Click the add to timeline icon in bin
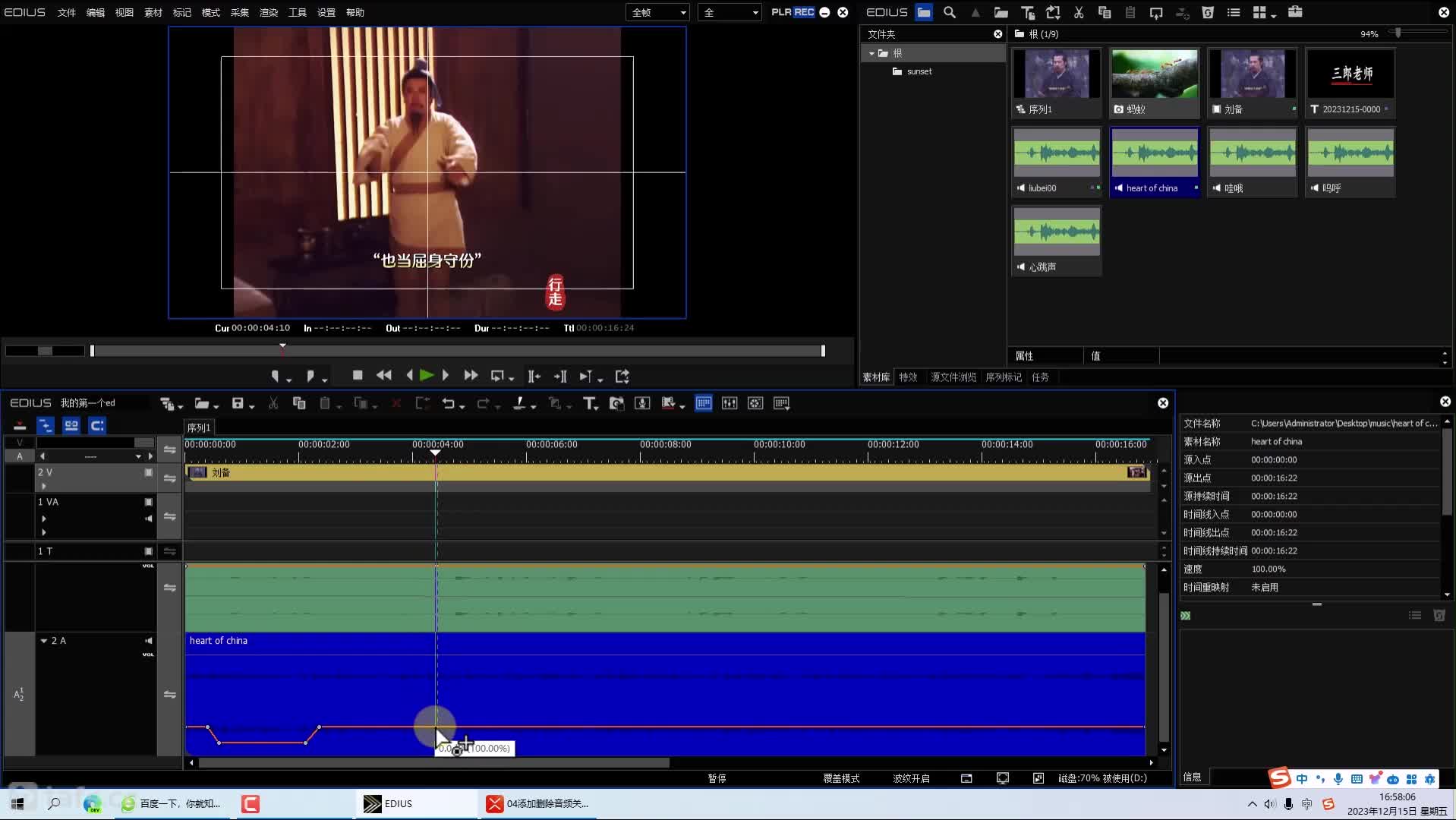Screen dimensions: 1456x820 point(1156,12)
